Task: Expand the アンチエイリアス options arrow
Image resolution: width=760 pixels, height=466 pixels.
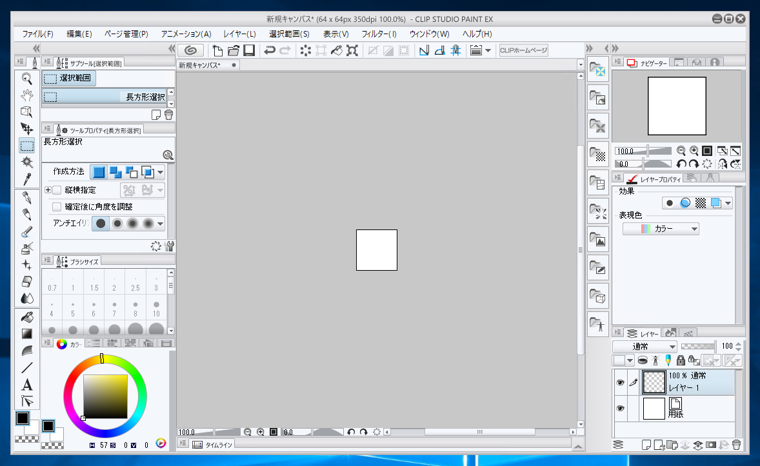Action: point(160,224)
